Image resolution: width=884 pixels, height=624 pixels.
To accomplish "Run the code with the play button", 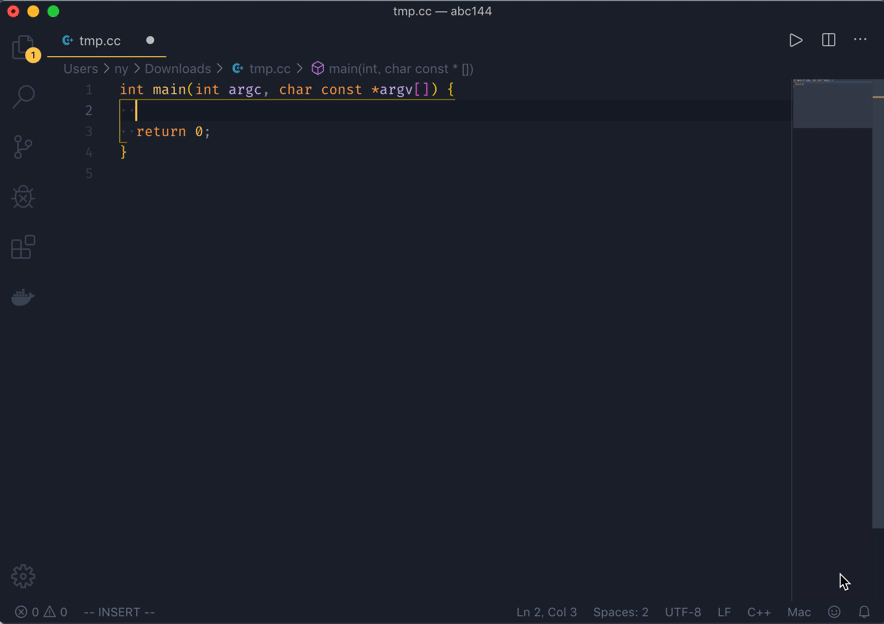I will 795,40.
